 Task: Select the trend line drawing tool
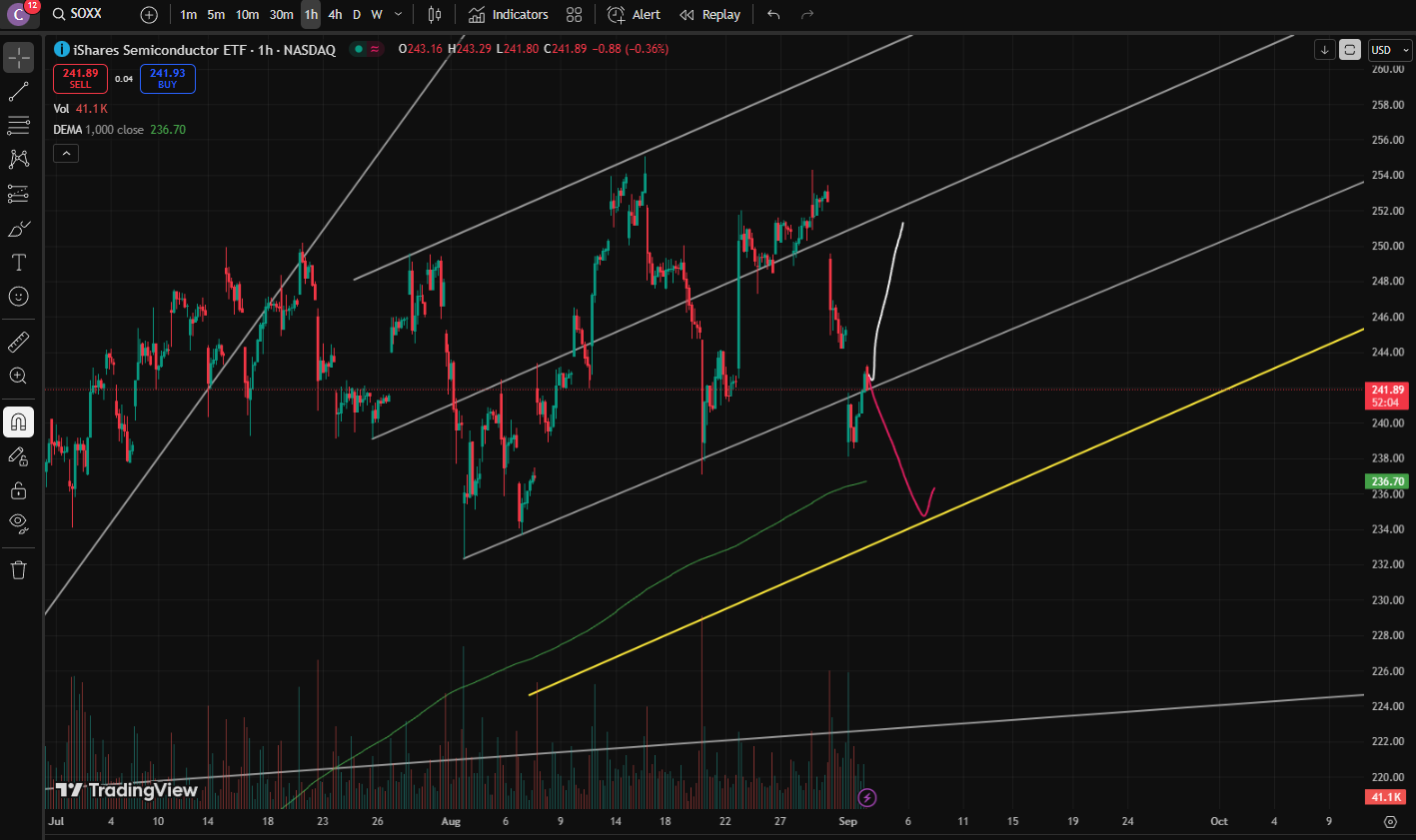point(18,92)
